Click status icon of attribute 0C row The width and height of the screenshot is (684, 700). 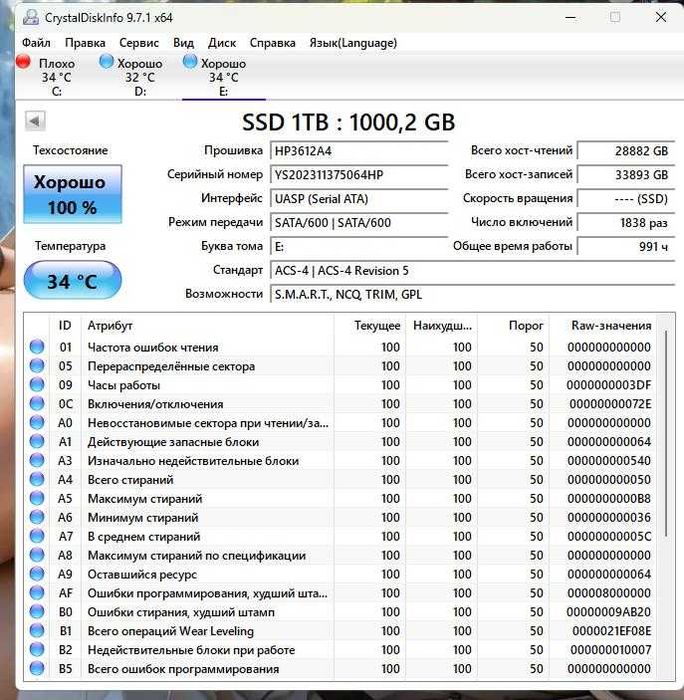point(37,404)
